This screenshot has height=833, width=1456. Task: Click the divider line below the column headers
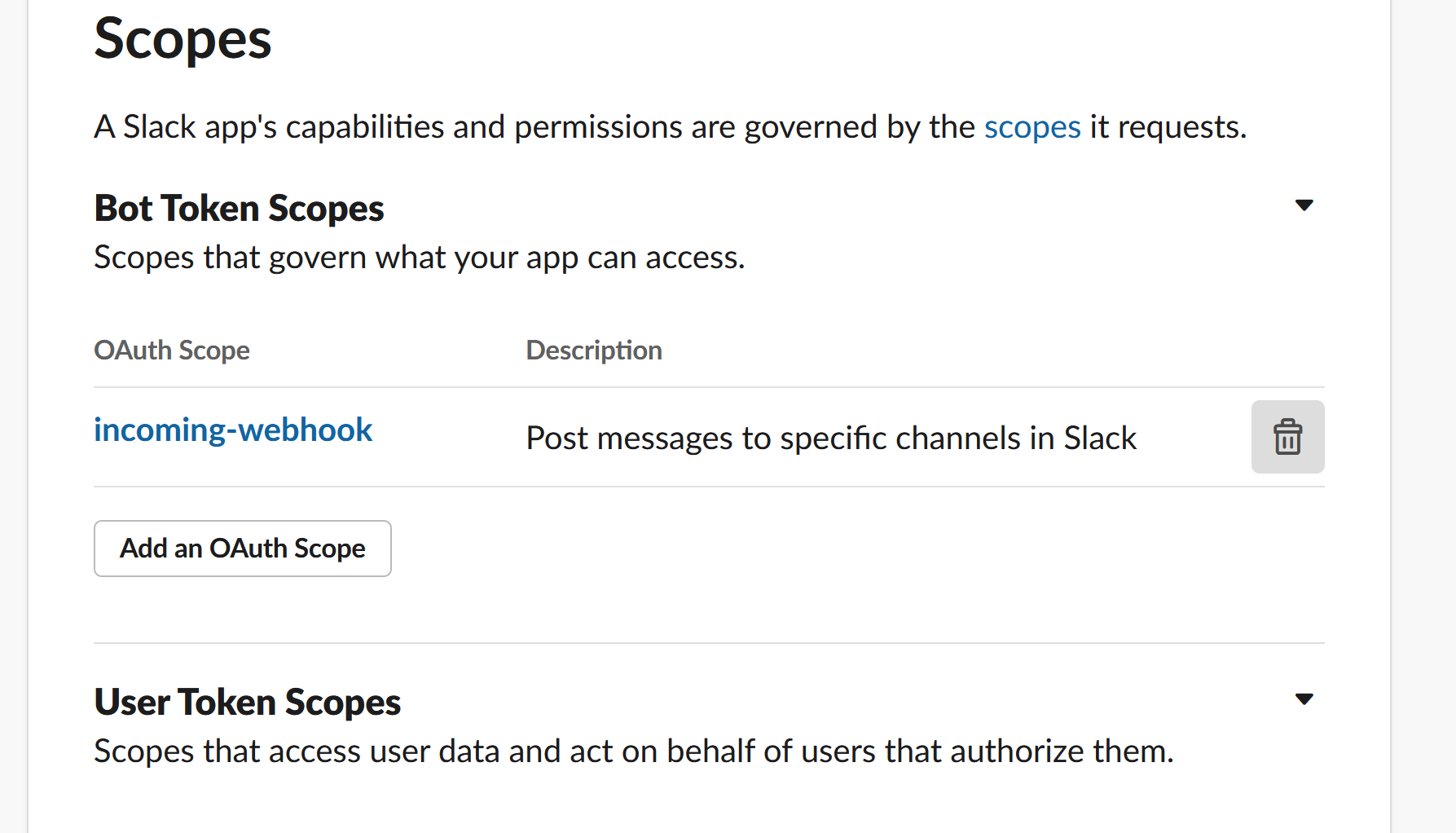pyautogui.click(x=709, y=387)
